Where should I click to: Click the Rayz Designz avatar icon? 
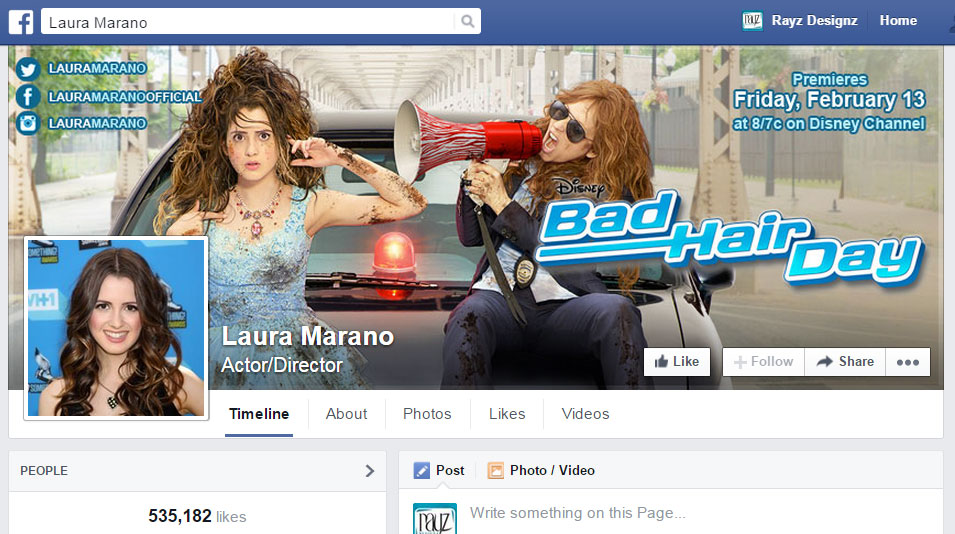(x=752, y=21)
